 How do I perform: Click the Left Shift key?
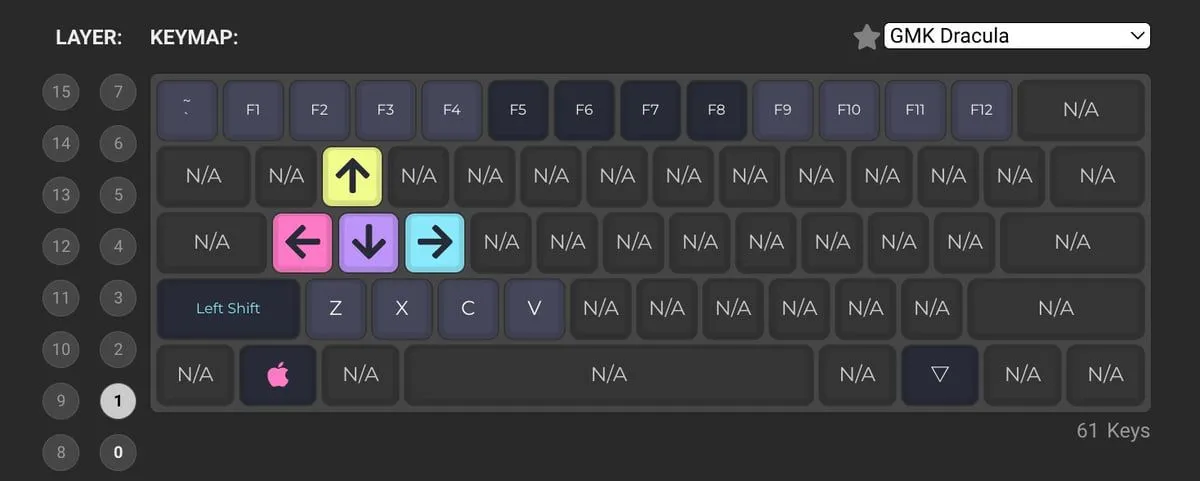[x=228, y=308]
